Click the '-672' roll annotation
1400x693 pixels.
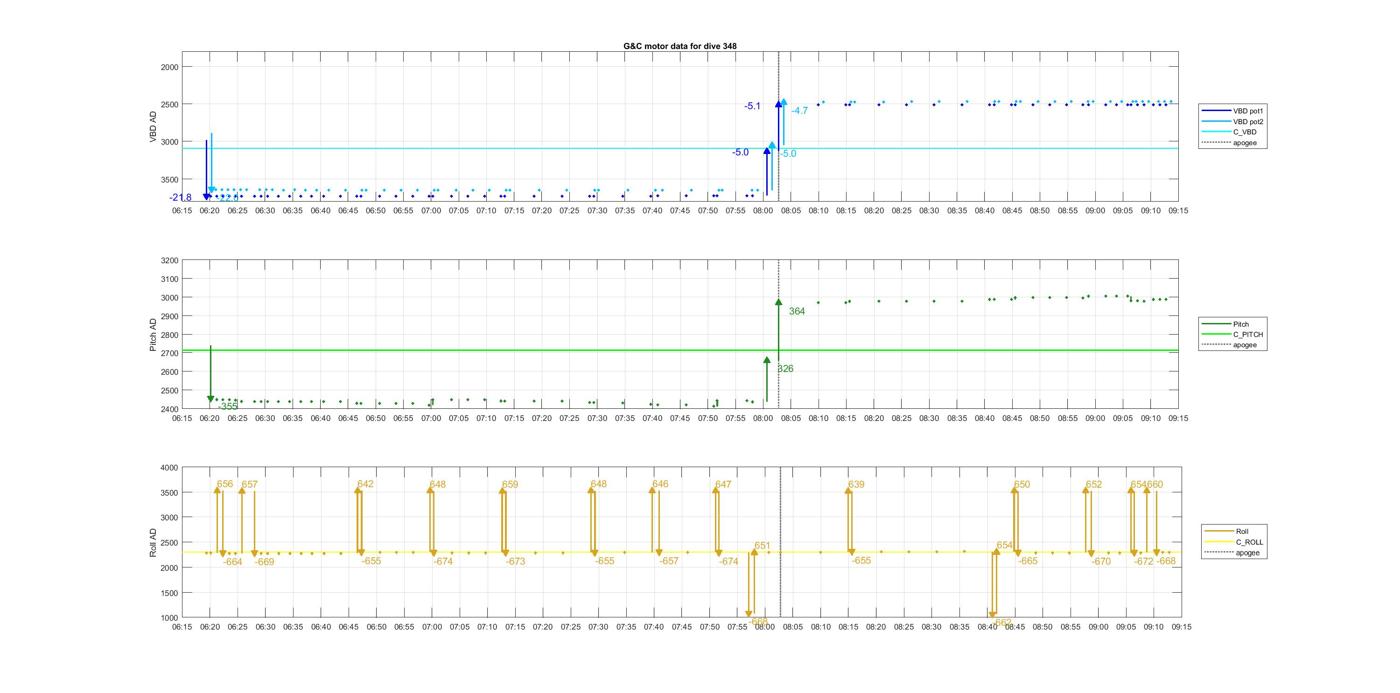click(x=1144, y=562)
